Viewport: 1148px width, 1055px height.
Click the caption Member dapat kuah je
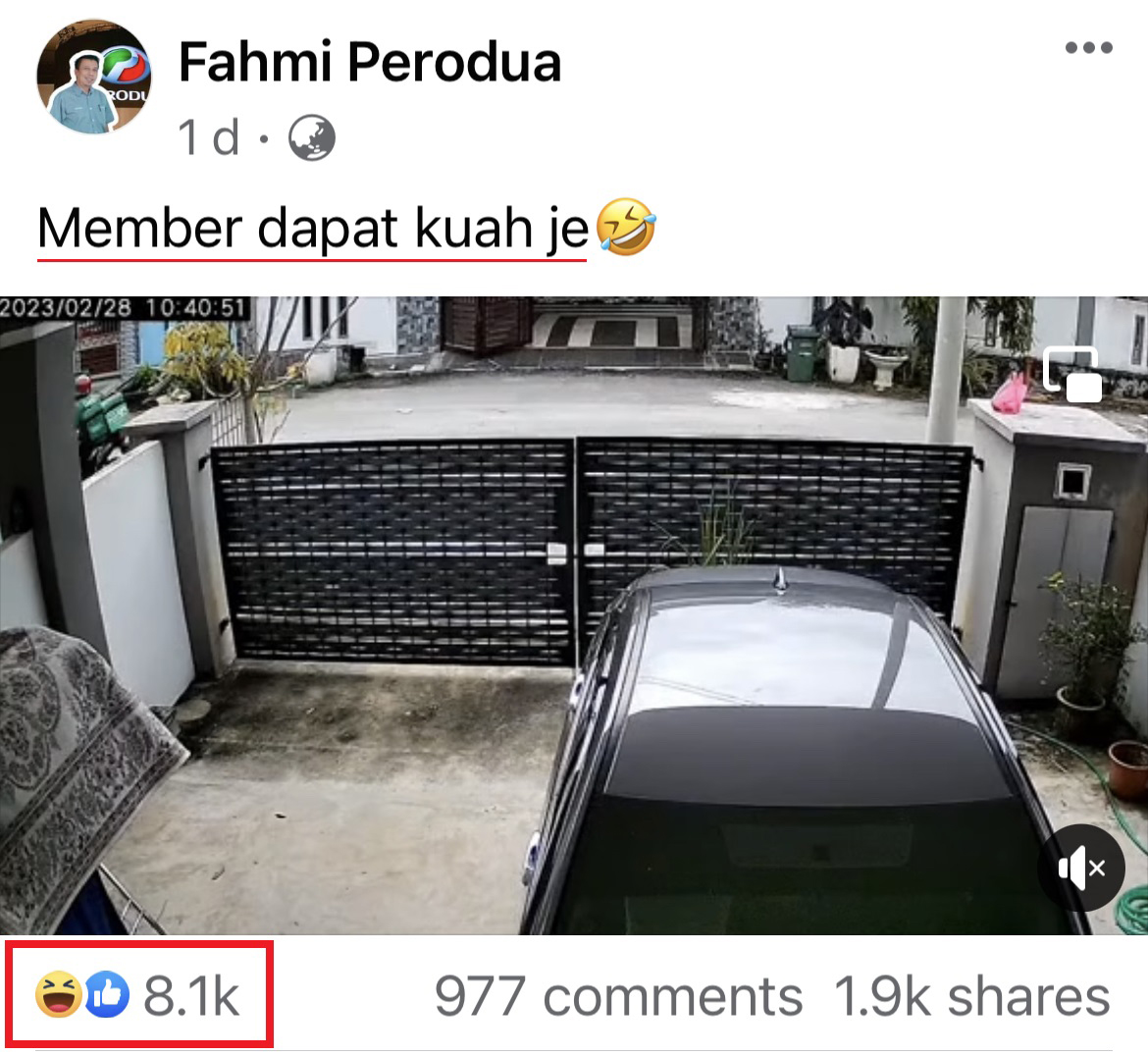pos(313,229)
